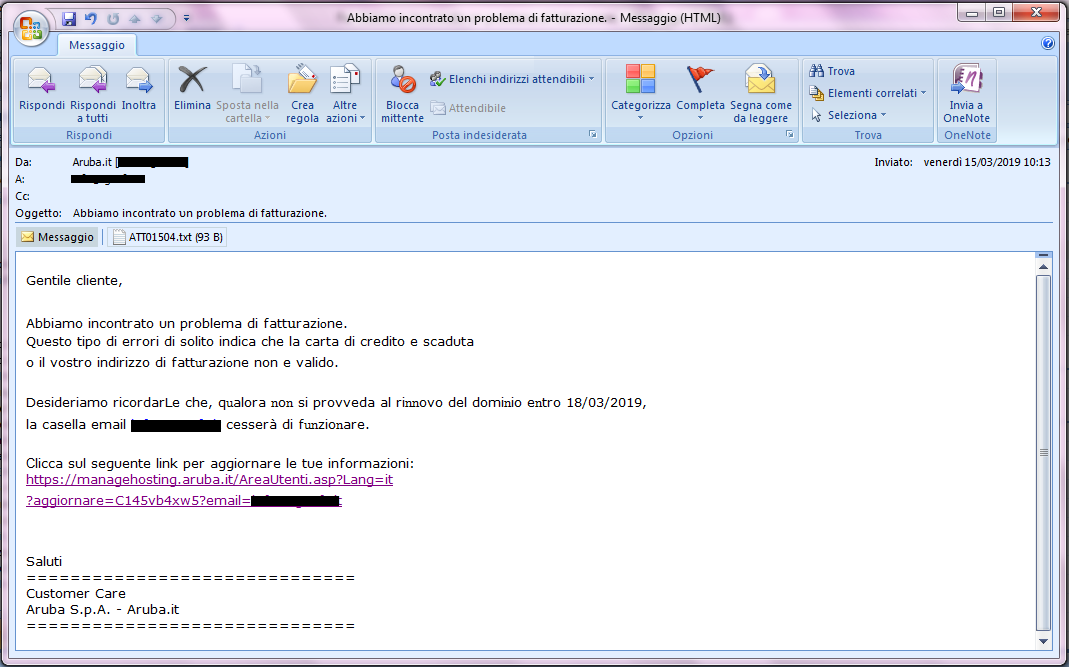Click the 'Customer Care' signature line
The height and width of the screenshot is (667, 1069).
(76, 593)
